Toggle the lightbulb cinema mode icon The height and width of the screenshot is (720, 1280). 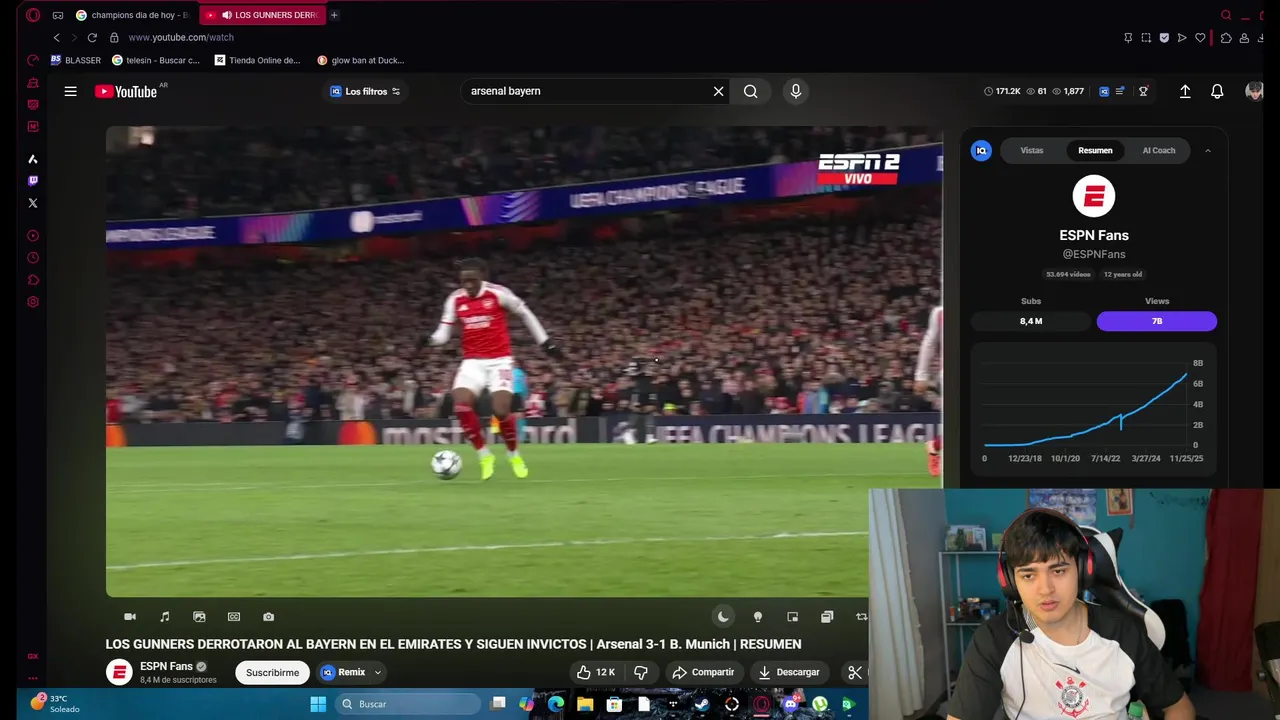tap(758, 617)
